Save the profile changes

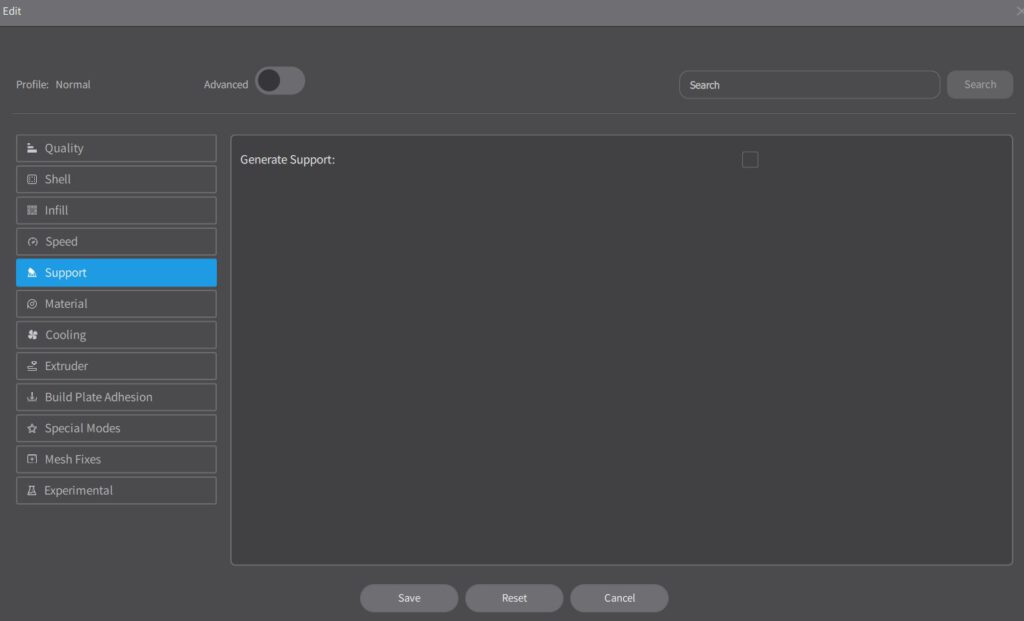[409, 598]
